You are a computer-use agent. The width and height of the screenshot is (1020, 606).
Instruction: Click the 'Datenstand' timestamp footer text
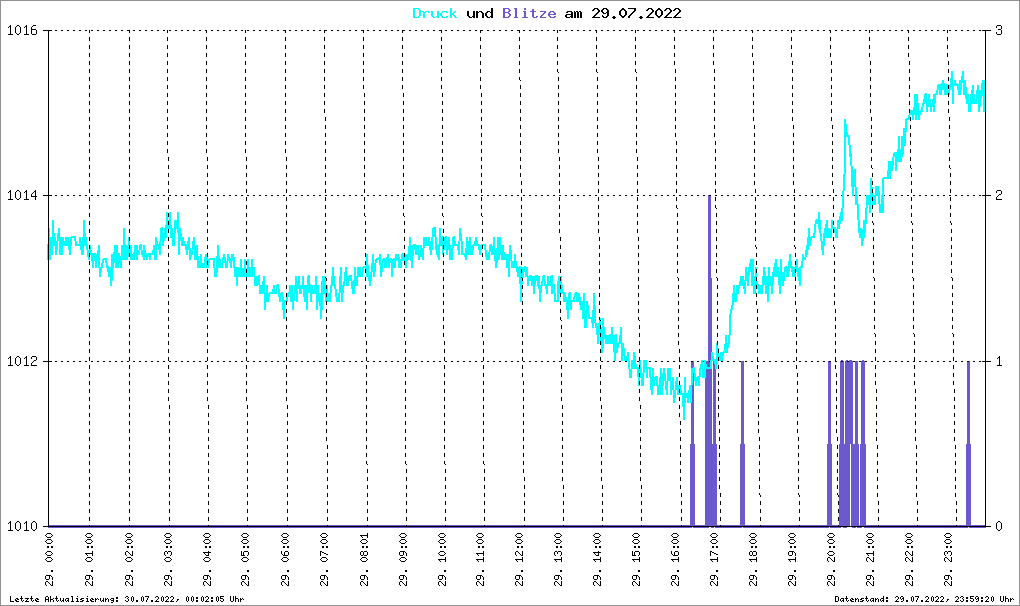coord(924,599)
